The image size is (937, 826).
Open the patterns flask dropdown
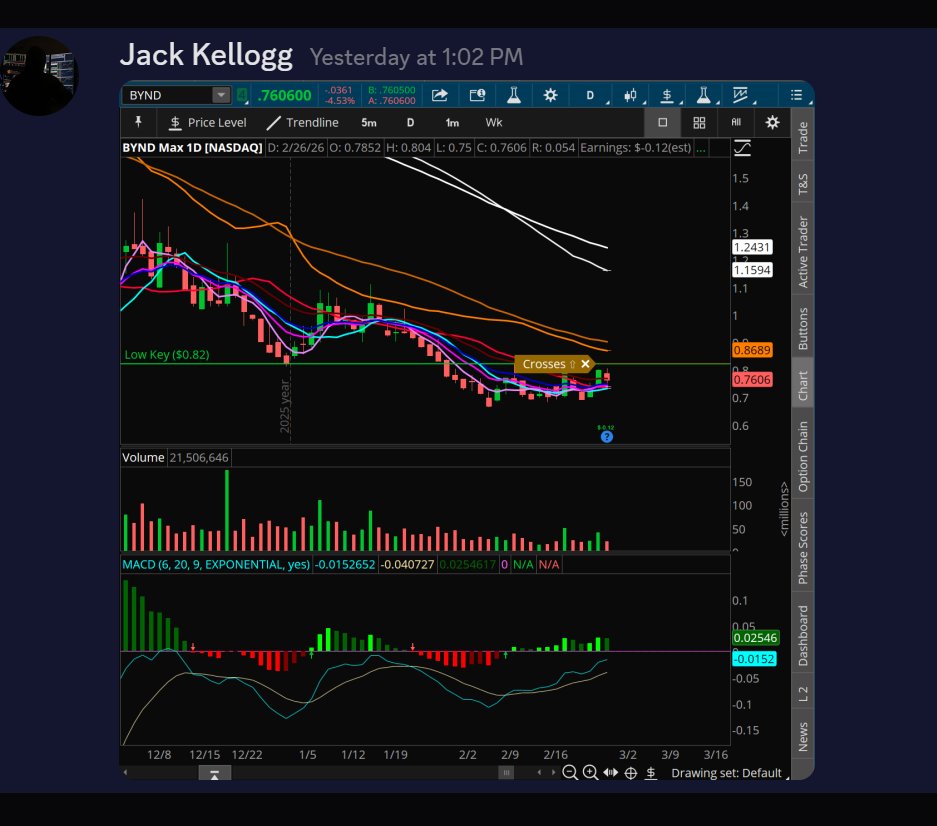click(x=705, y=96)
